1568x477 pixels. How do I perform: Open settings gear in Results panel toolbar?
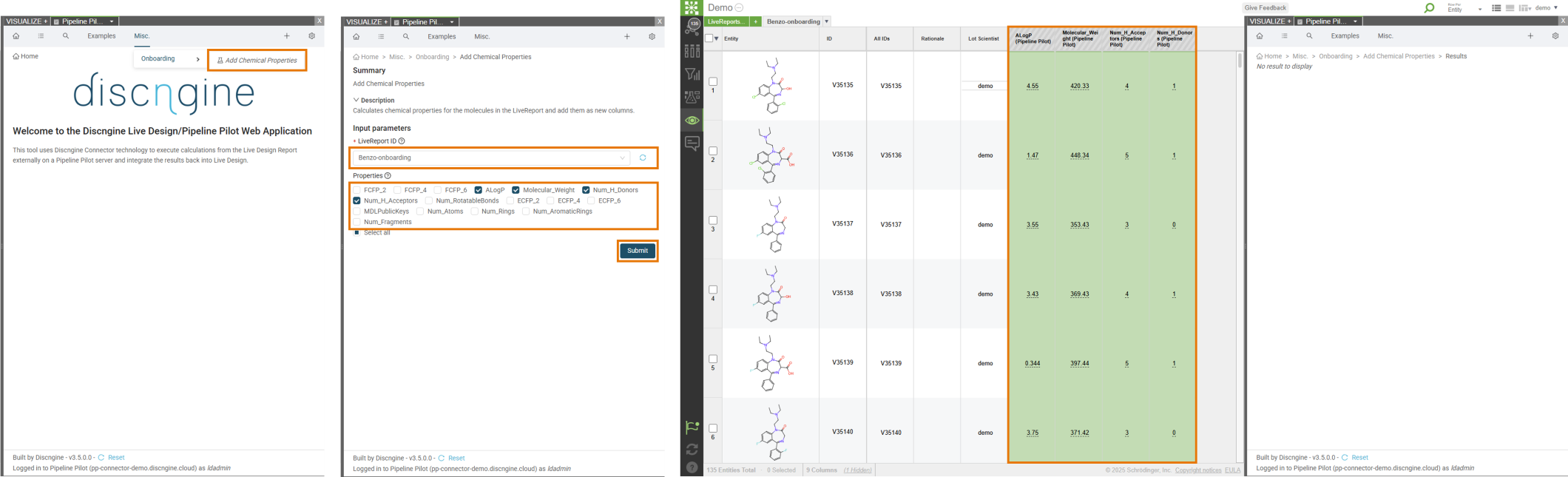1555,35
